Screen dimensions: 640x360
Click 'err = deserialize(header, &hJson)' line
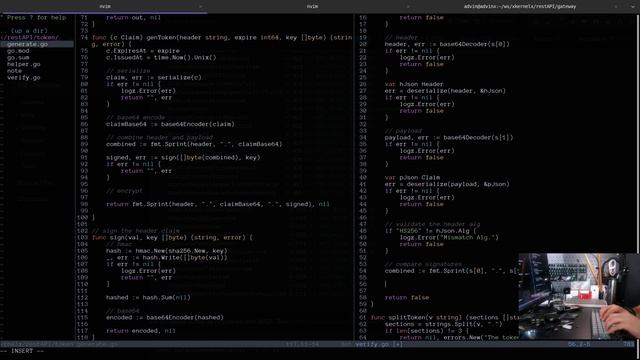pyautogui.click(x=445, y=91)
